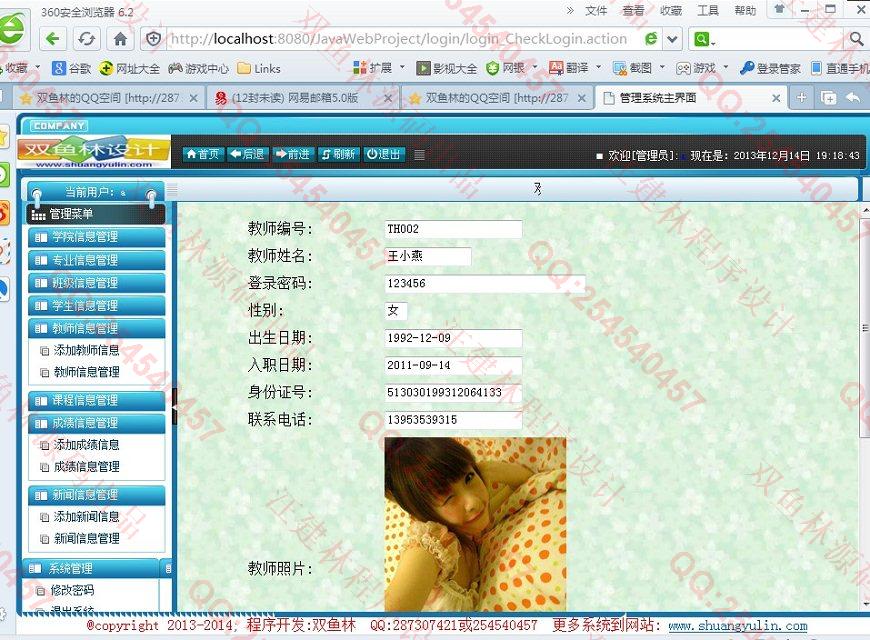This screenshot has height=640, width=870.
Task: Expand the 学生信息管理 menu section
Action: pyautogui.click(x=97, y=305)
